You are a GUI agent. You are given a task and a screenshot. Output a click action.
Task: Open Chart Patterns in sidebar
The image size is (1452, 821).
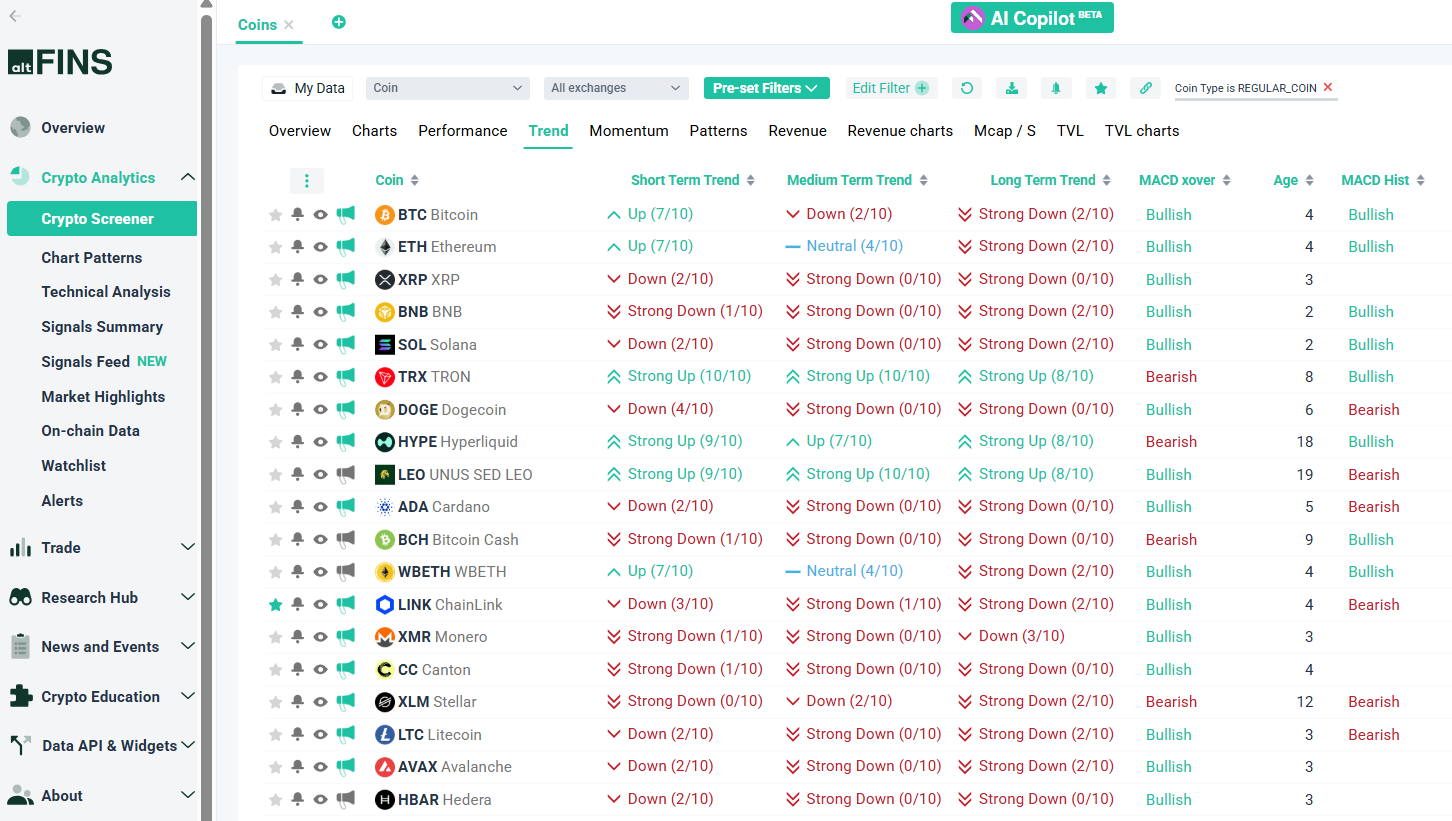tap(91, 258)
